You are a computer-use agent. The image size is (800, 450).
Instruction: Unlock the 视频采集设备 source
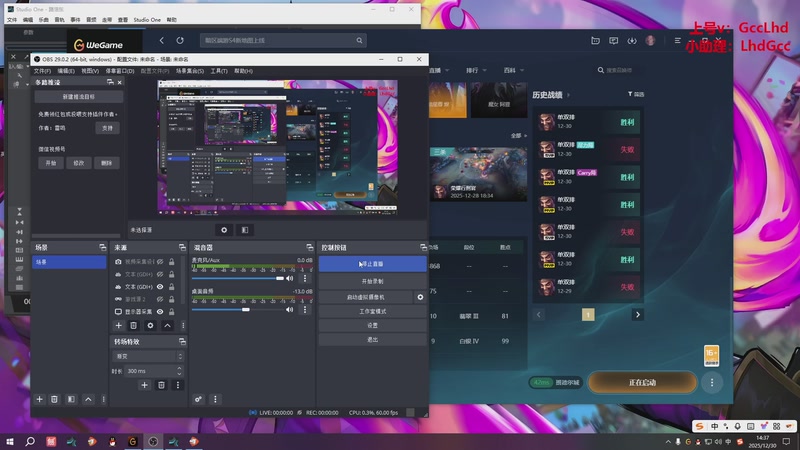pos(172,262)
